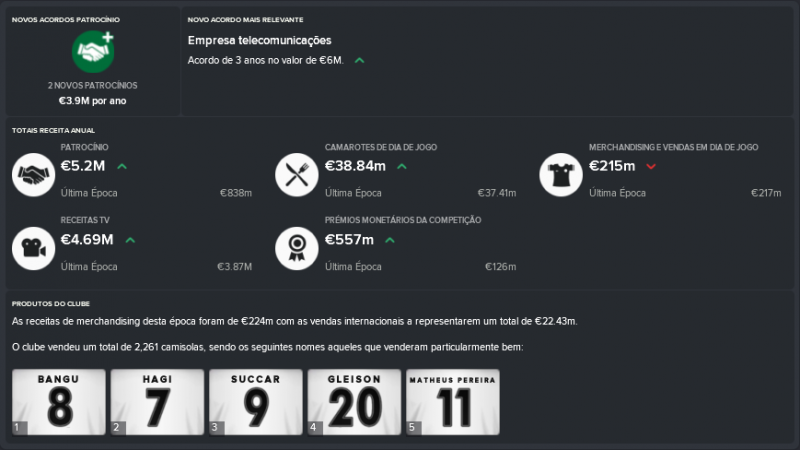Select the Gleison number 20 shirt

coord(354,402)
